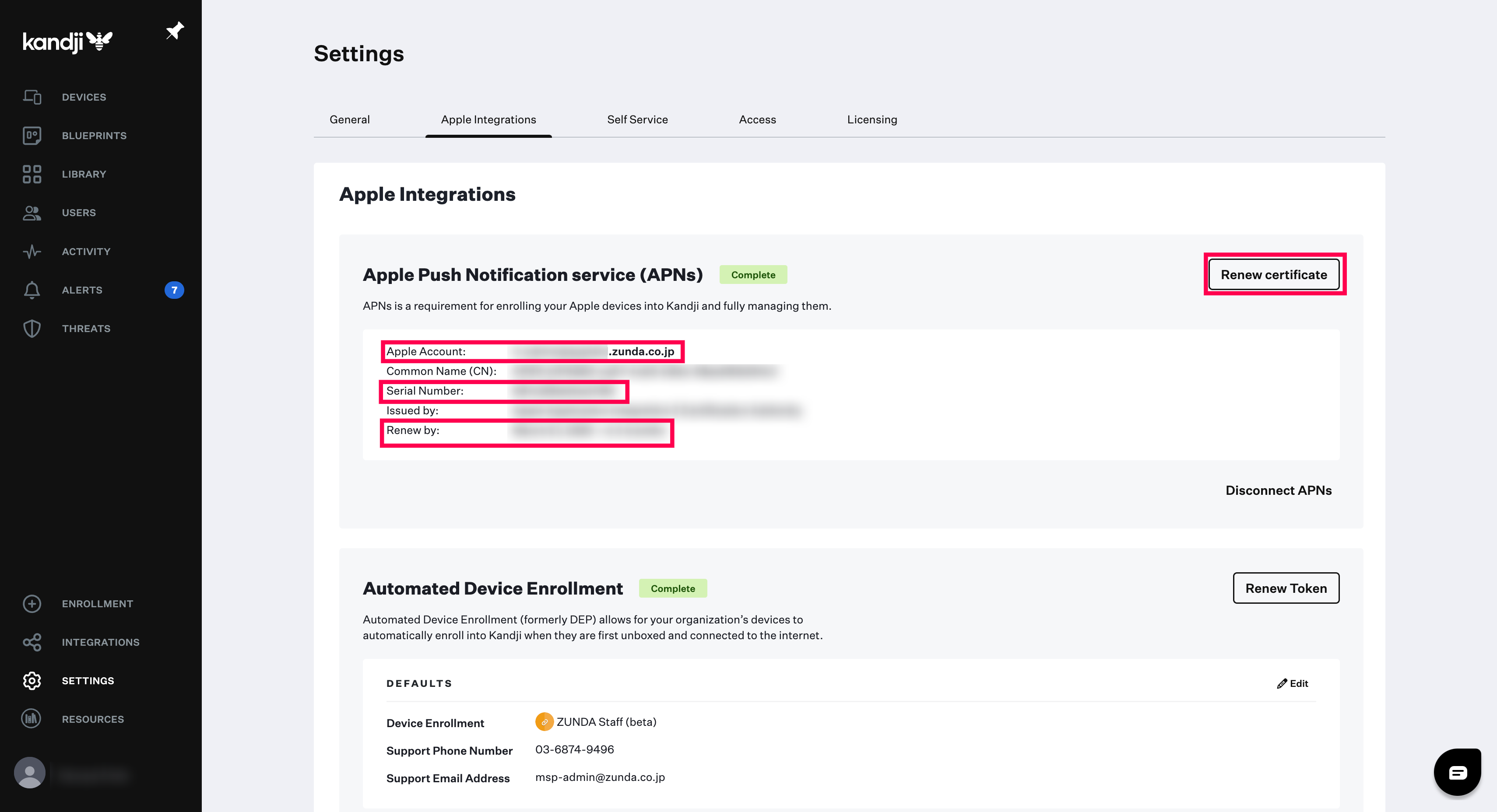The height and width of the screenshot is (812, 1497).
Task: Click the Renew certificate button
Action: coord(1274,274)
